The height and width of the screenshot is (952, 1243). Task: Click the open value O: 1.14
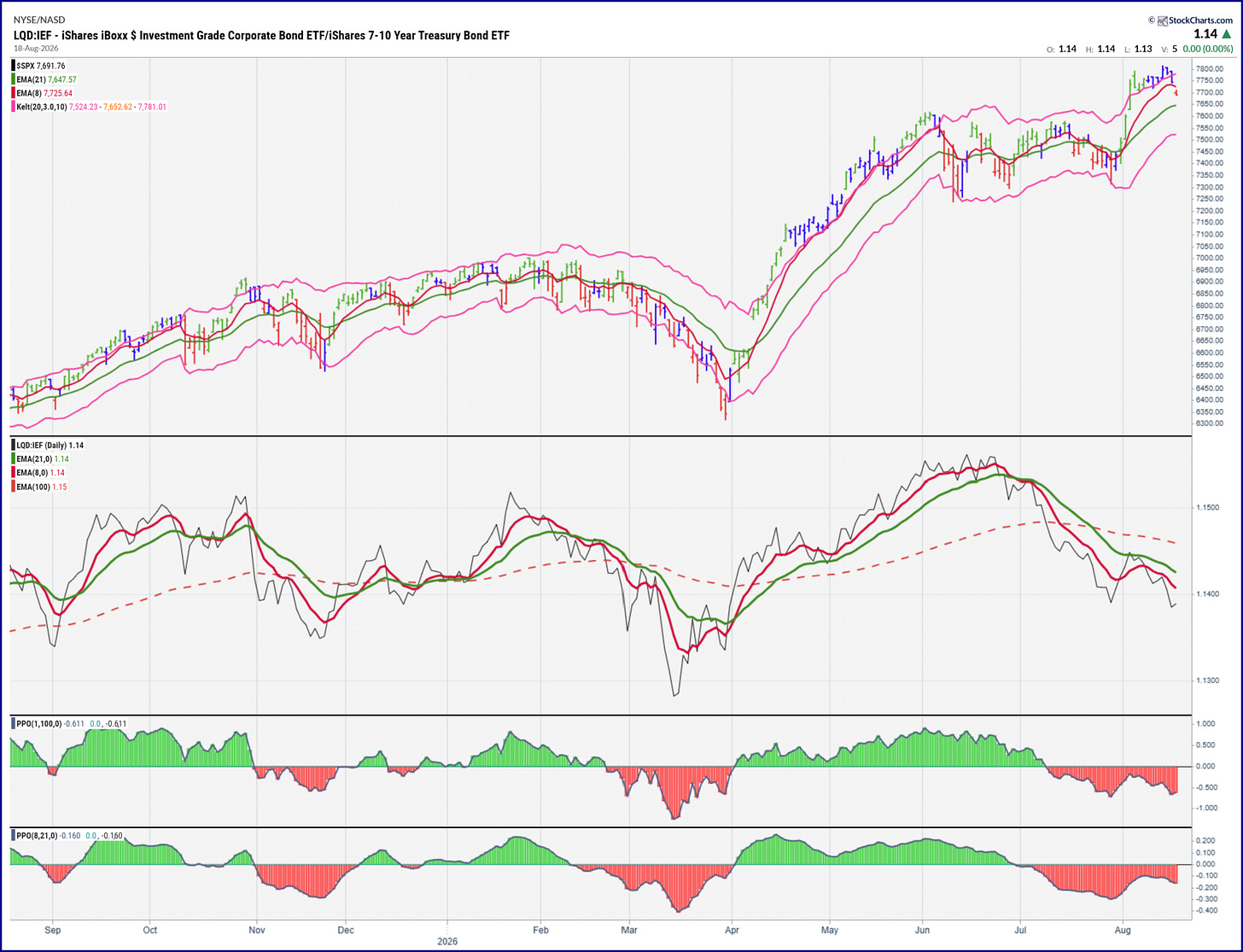pos(1062,50)
